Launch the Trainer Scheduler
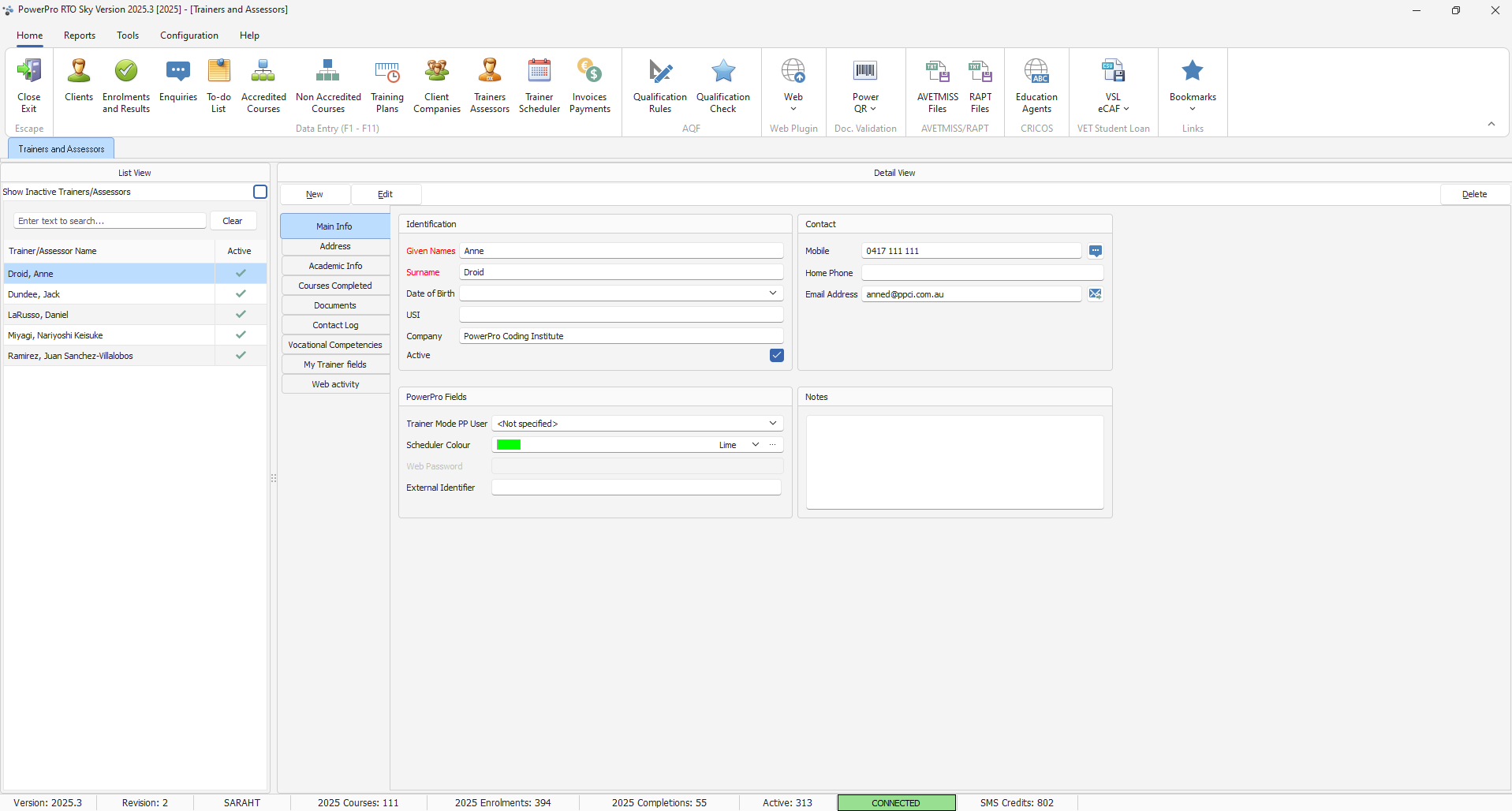The height and width of the screenshot is (811, 1512). 539,85
